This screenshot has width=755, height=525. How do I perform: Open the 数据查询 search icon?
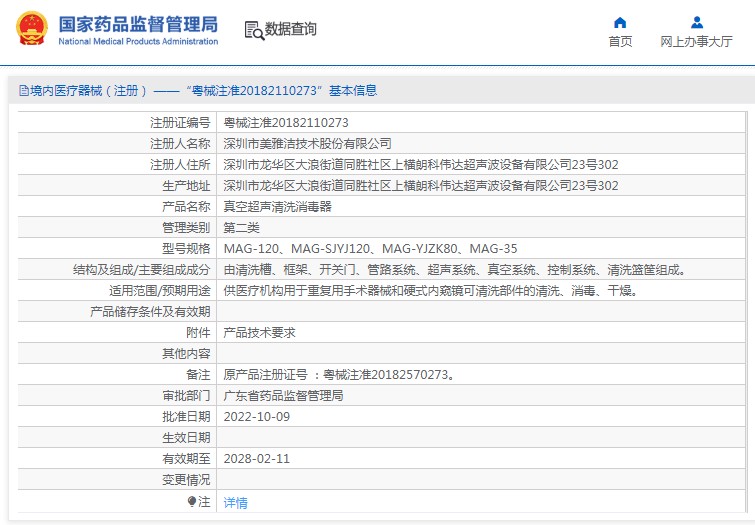coord(254,30)
